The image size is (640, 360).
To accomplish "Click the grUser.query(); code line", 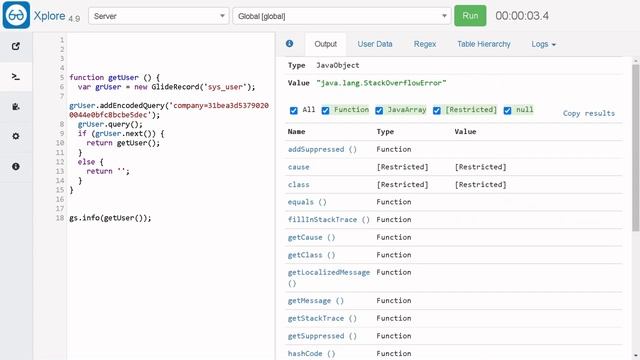I will click(x=110, y=124).
